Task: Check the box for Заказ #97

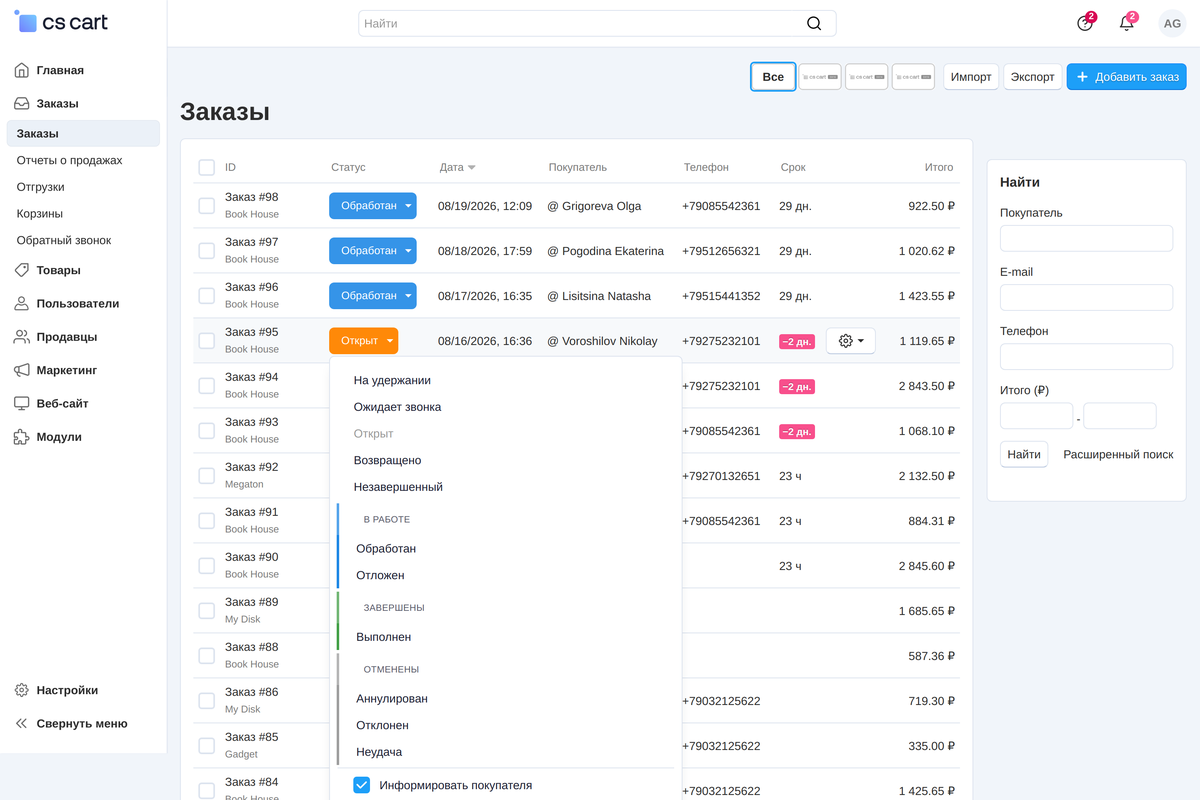Action: [207, 251]
